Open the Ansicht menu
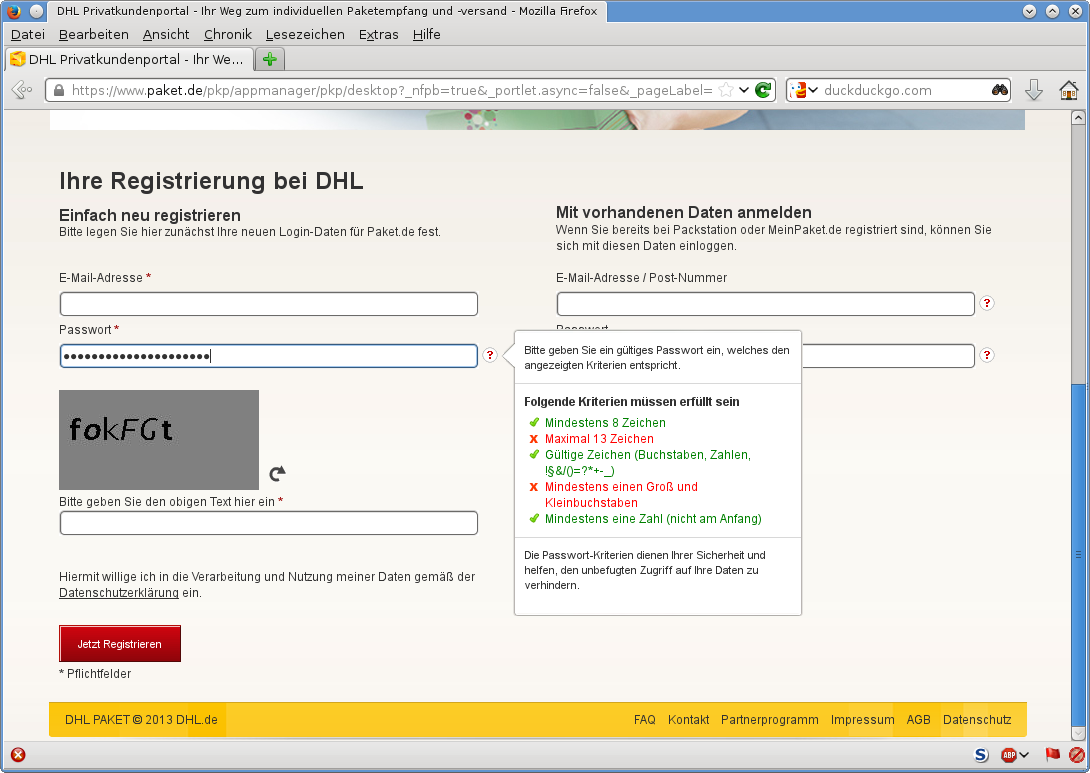Image resolution: width=1090 pixels, height=773 pixels. point(166,34)
